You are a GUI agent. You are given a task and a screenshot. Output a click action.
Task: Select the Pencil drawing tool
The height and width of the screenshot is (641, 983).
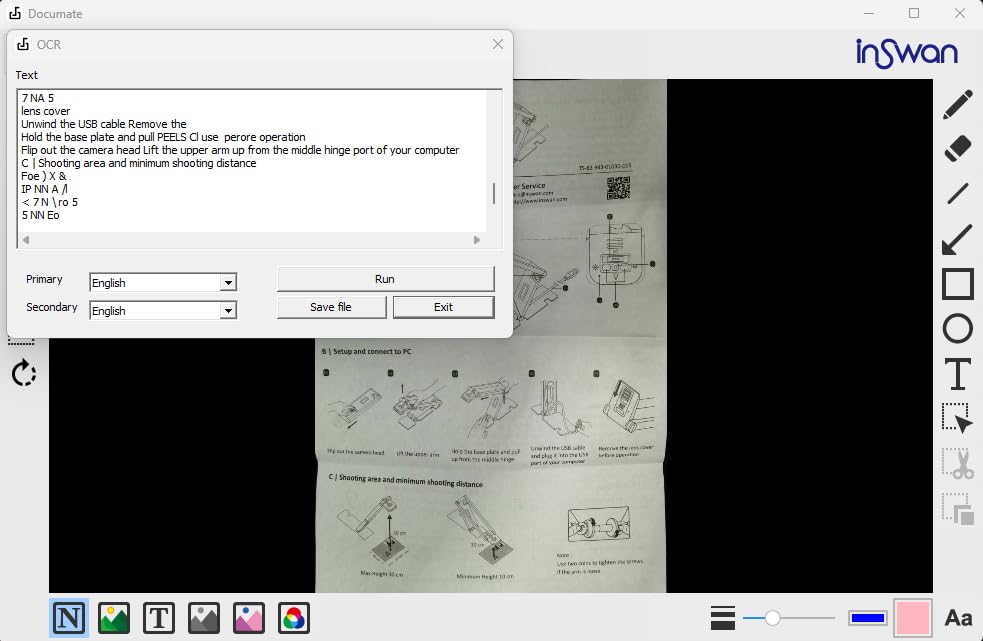(957, 105)
